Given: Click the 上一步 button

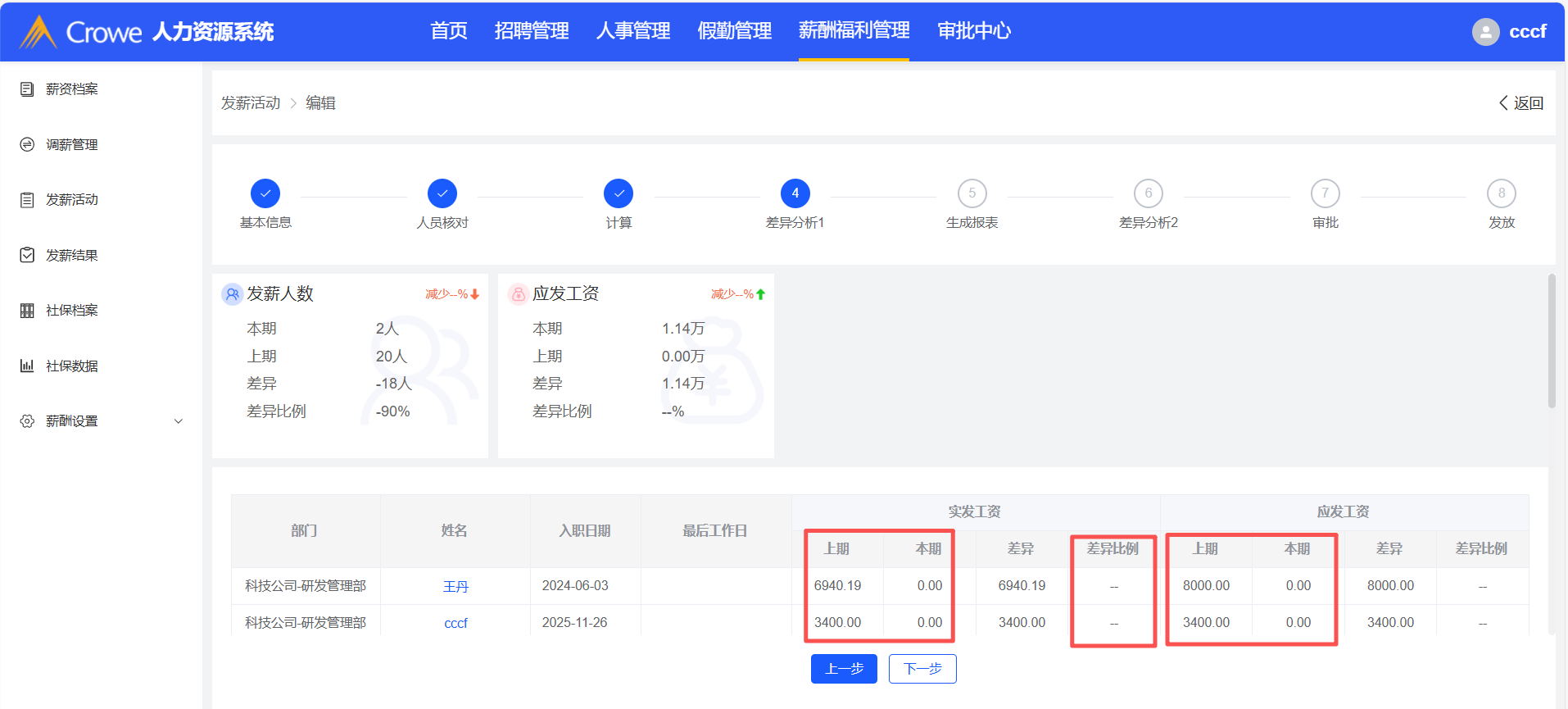Looking at the screenshot, I should (844, 669).
